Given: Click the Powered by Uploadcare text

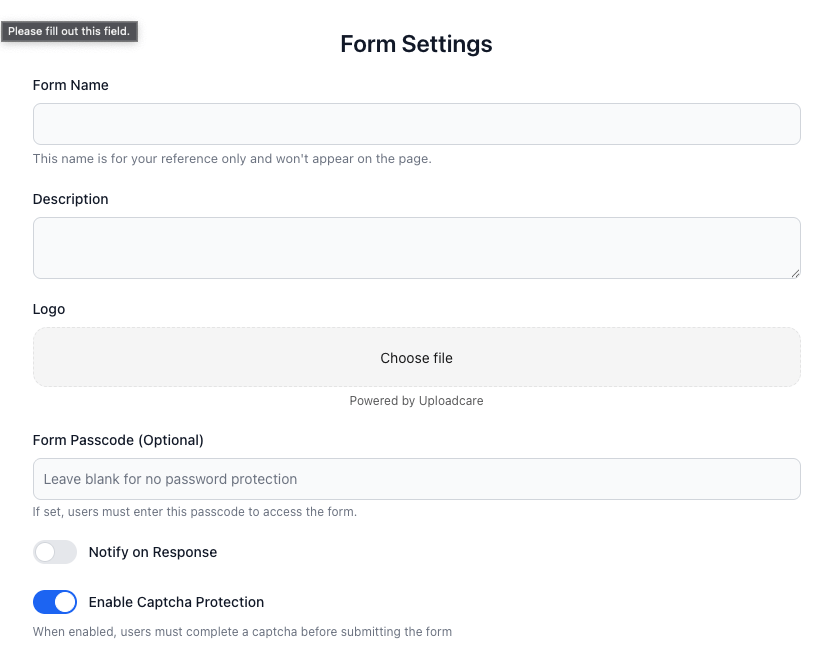Looking at the screenshot, I should [416, 401].
